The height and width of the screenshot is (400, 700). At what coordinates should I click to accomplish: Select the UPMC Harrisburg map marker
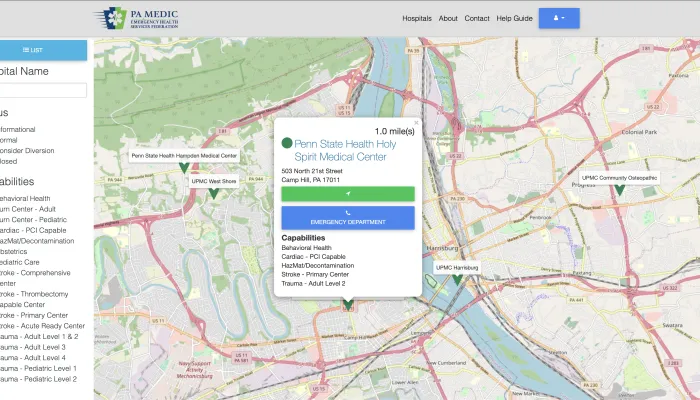[x=457, y=279]
